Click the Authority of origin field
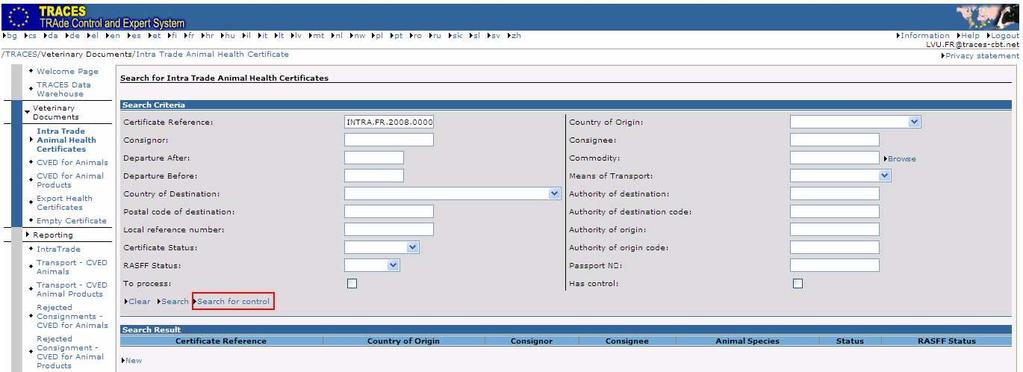 (834, 230)
